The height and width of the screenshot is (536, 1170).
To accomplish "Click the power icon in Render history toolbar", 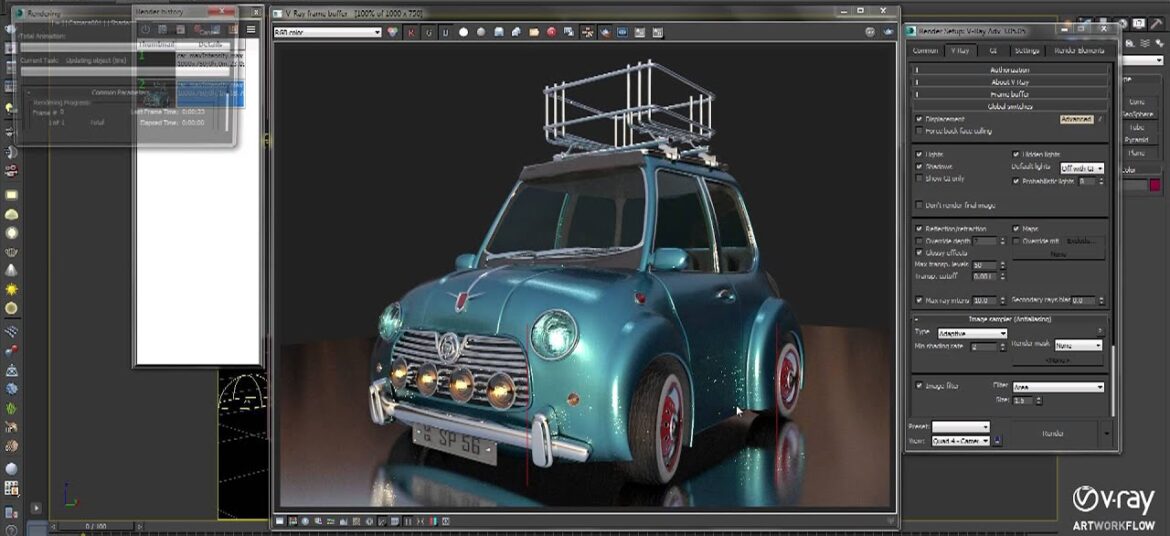I will (x=146, y=29).
